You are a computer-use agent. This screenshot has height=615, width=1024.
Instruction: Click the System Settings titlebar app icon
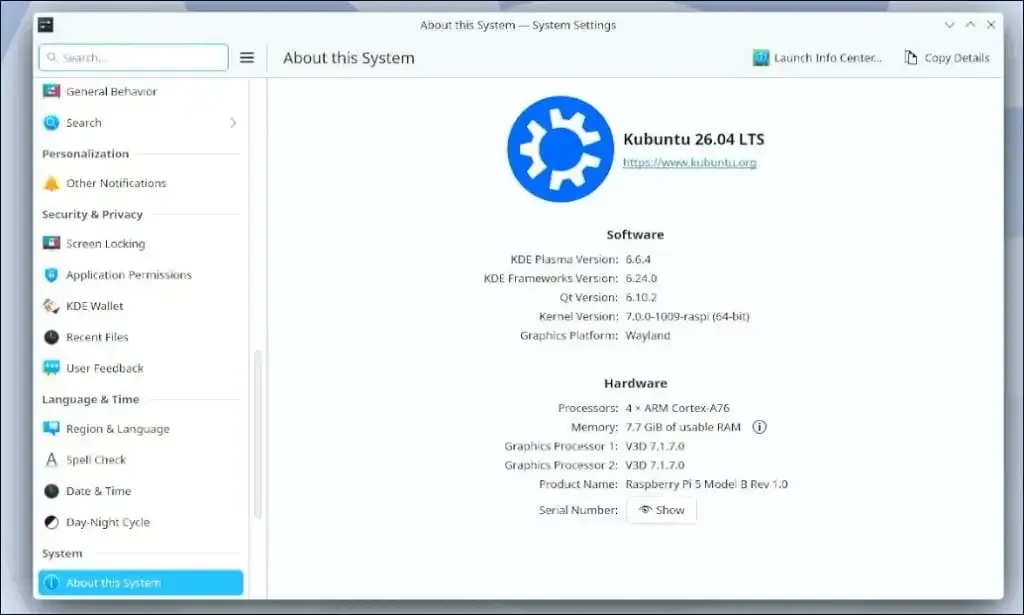46,25
